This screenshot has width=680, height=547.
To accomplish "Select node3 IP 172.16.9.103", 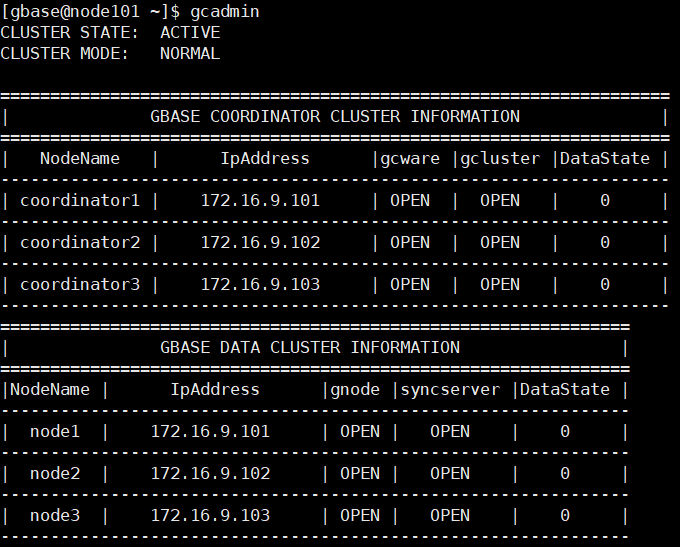I will click(210, 516).
